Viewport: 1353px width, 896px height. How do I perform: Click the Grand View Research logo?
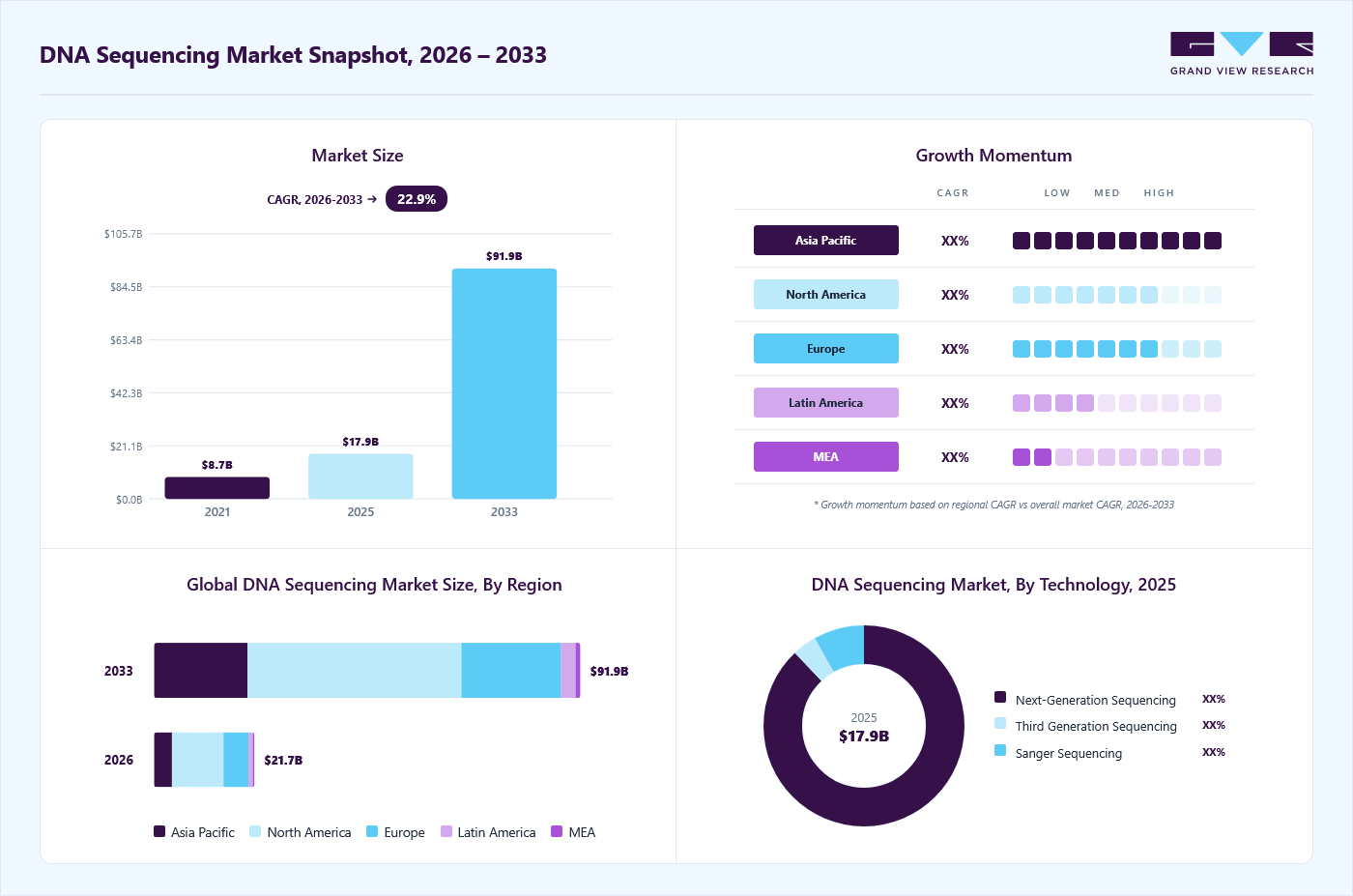(1242, 54)
